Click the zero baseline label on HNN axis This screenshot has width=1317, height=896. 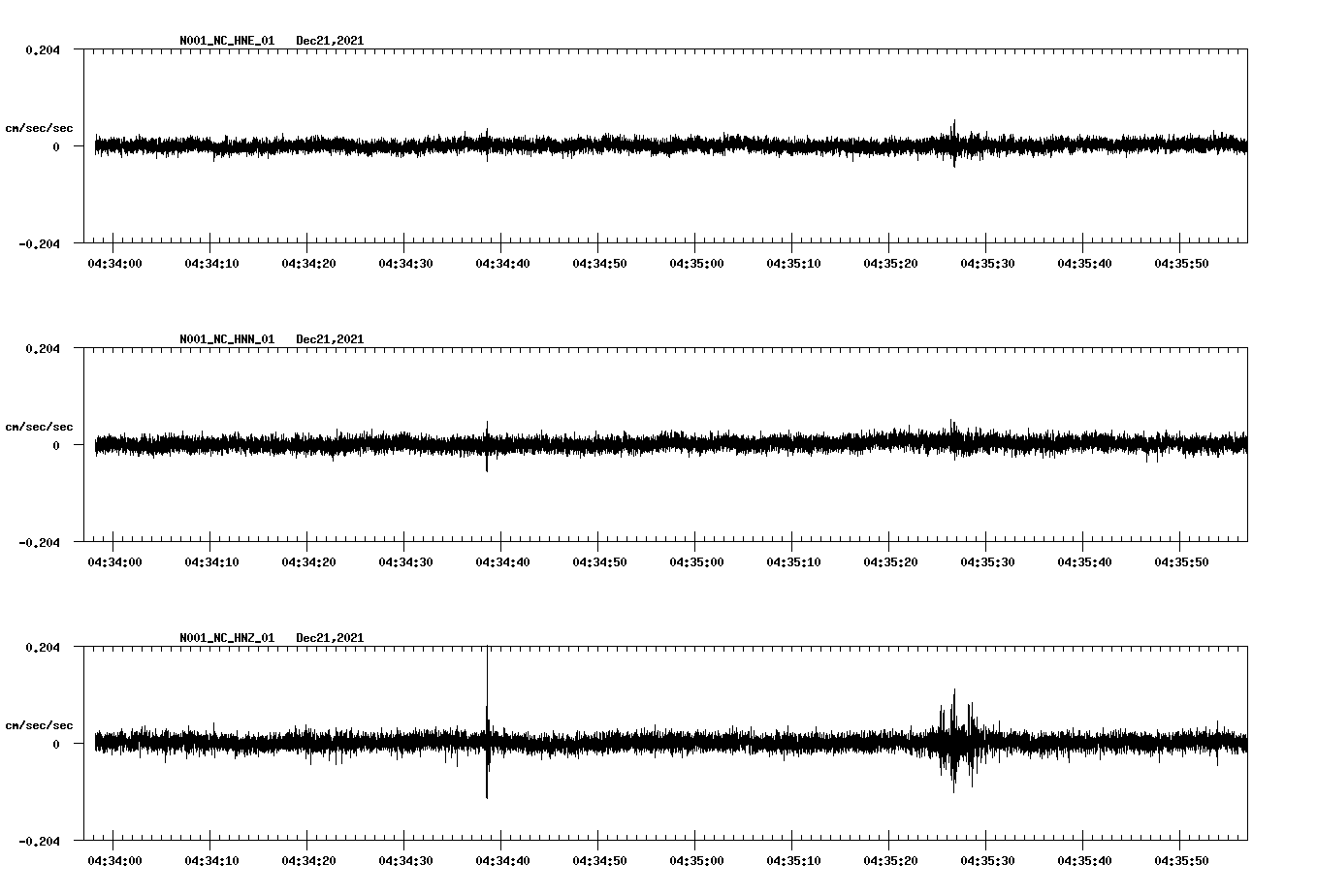pyautogui.click(x=56, y=445)
